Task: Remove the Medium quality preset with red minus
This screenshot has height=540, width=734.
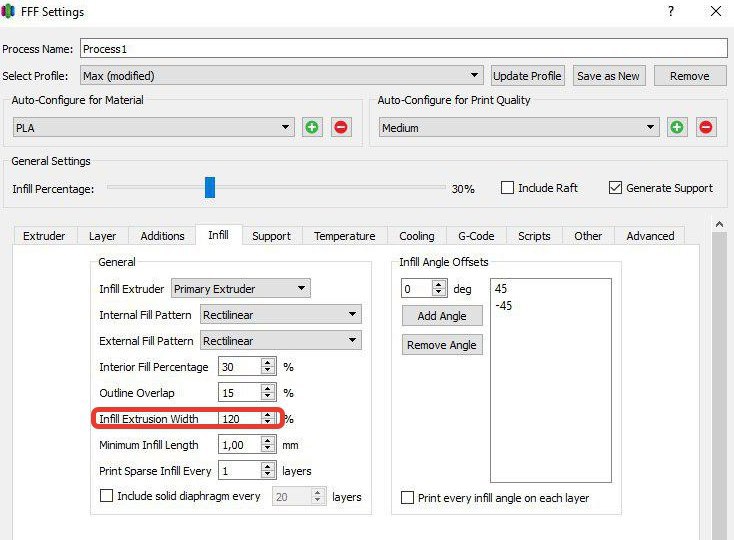Action: 705,127
